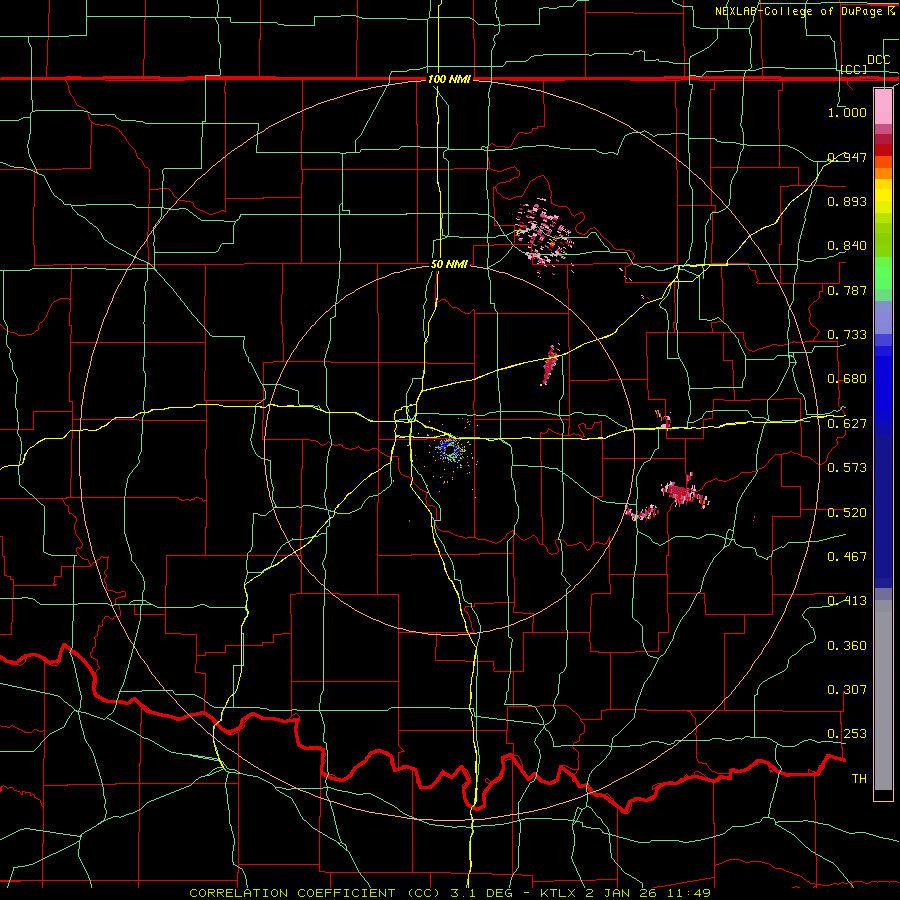Click the 100 NMI range ring label
Image resolution: width=900 pixels, height=900 pixels.
point(449,79)
